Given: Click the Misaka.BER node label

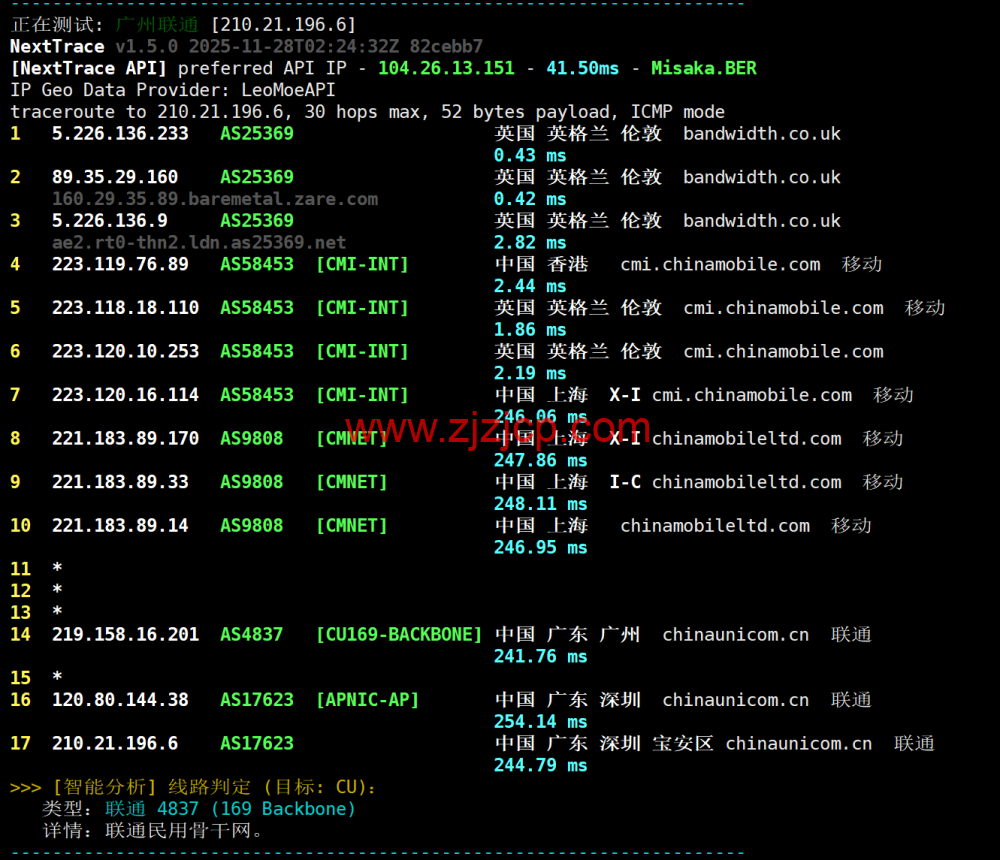Looking at the screenshot, I should pyautogui.click(x=703, y=68).
